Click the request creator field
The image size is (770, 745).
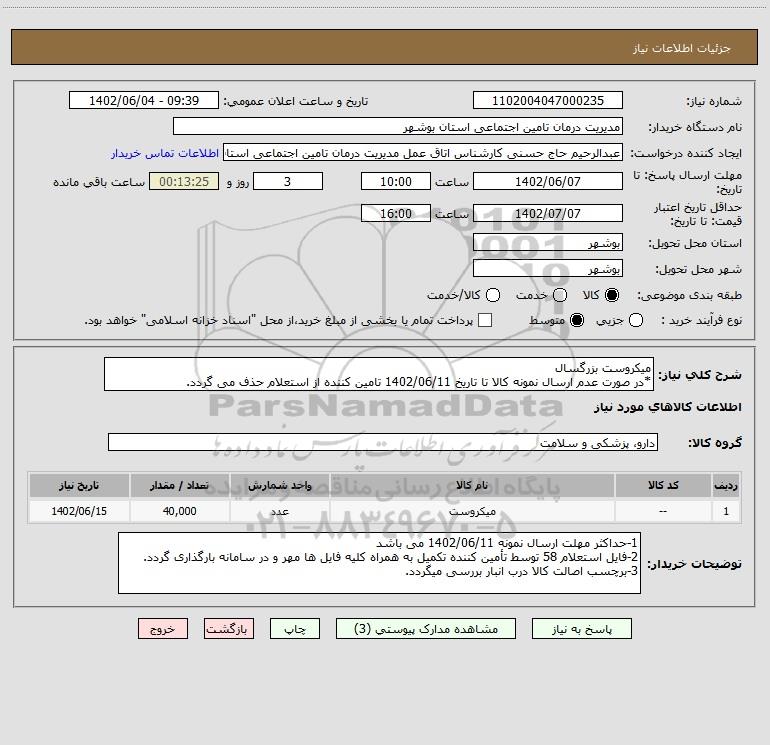point(423,153)
